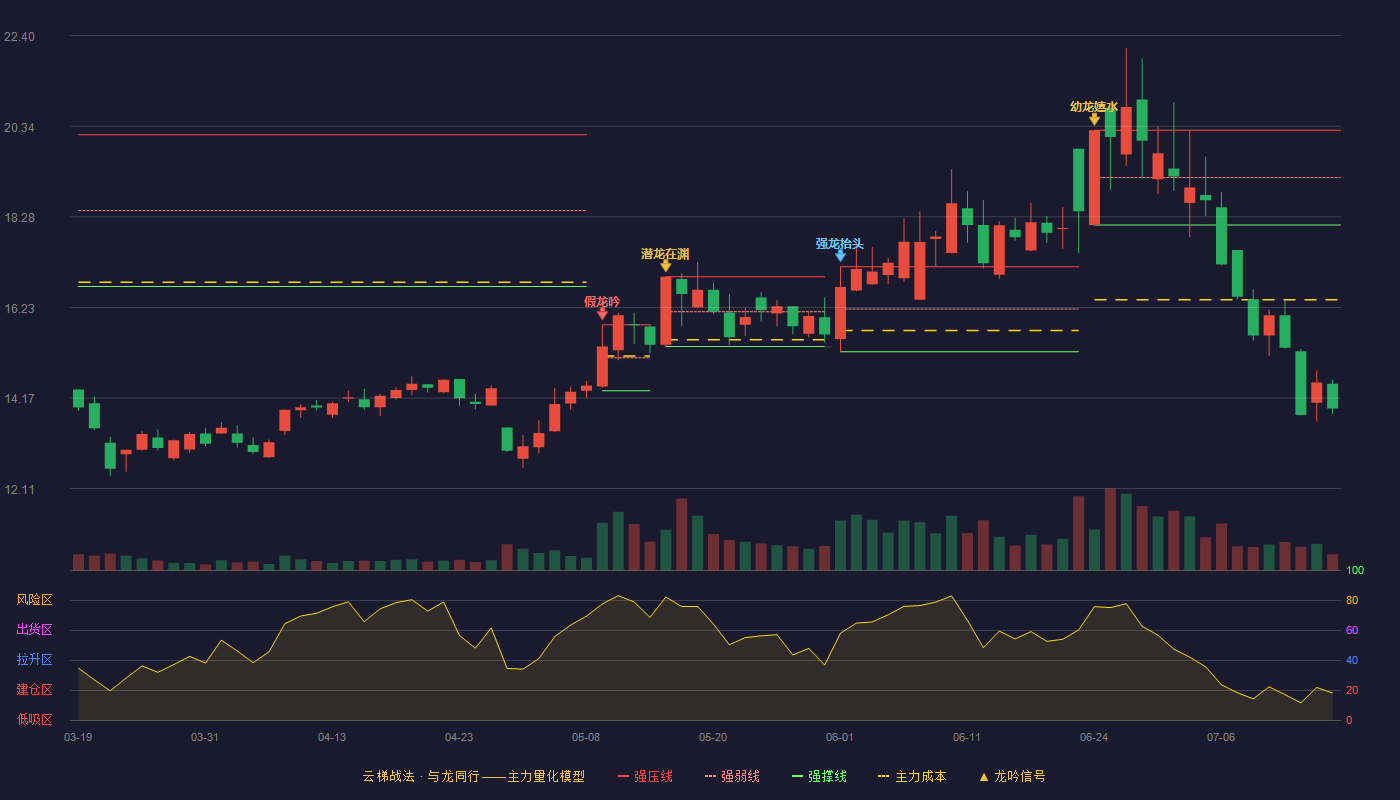The image size is (1400, 800).
Task: Click the 强龙抬头 signal label
Action: point(839,243)
